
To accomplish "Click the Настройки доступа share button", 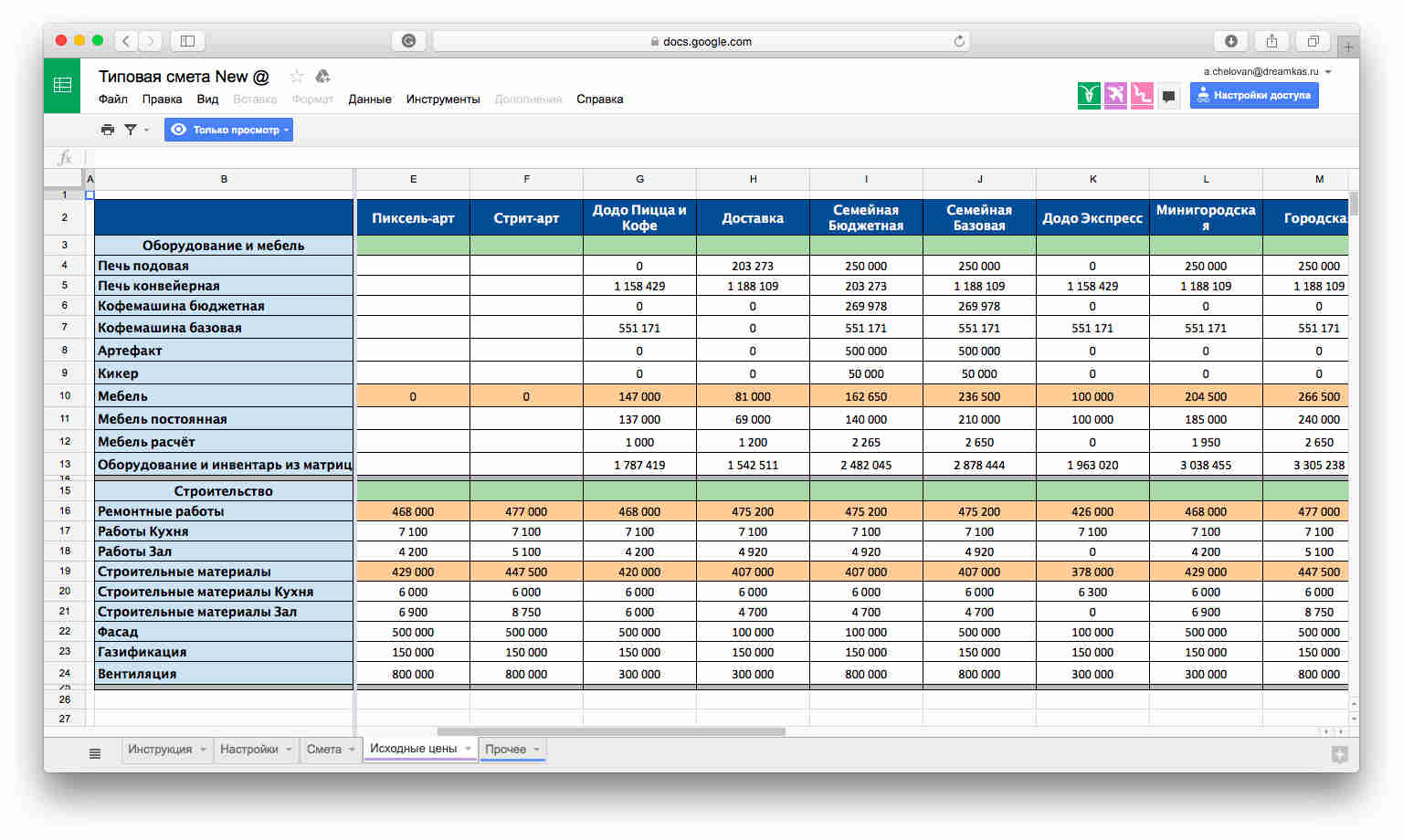I will tap(1254, 95).
